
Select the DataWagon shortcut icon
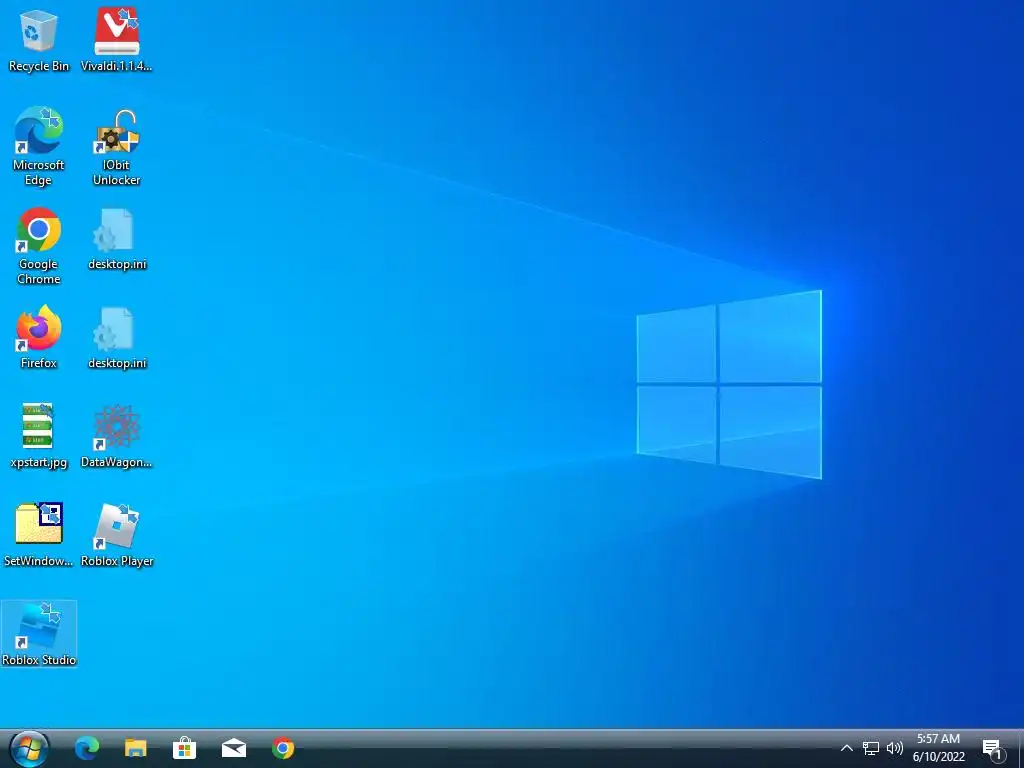tap(116, 436)
